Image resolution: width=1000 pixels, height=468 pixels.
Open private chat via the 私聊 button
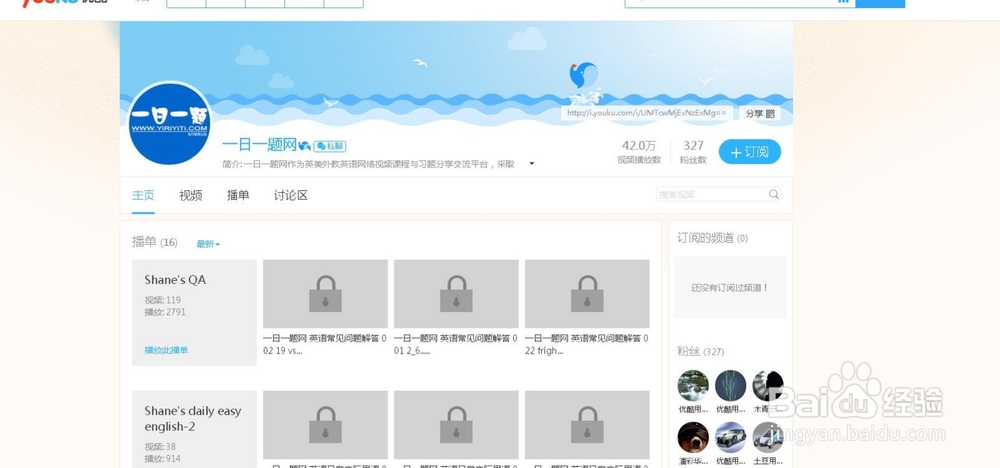(x=330, y=146)
